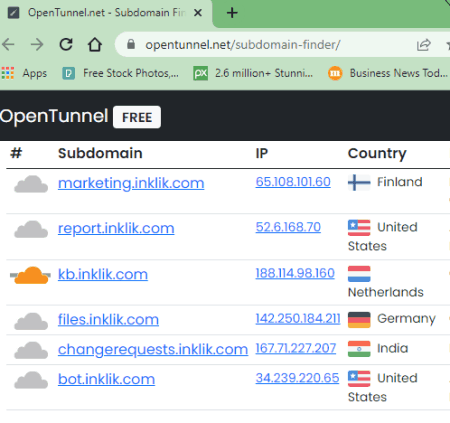Select the OpenTunnel.net Subdomain Finder tab
This screenshot has height=423, width=450.
coord(106,13)
